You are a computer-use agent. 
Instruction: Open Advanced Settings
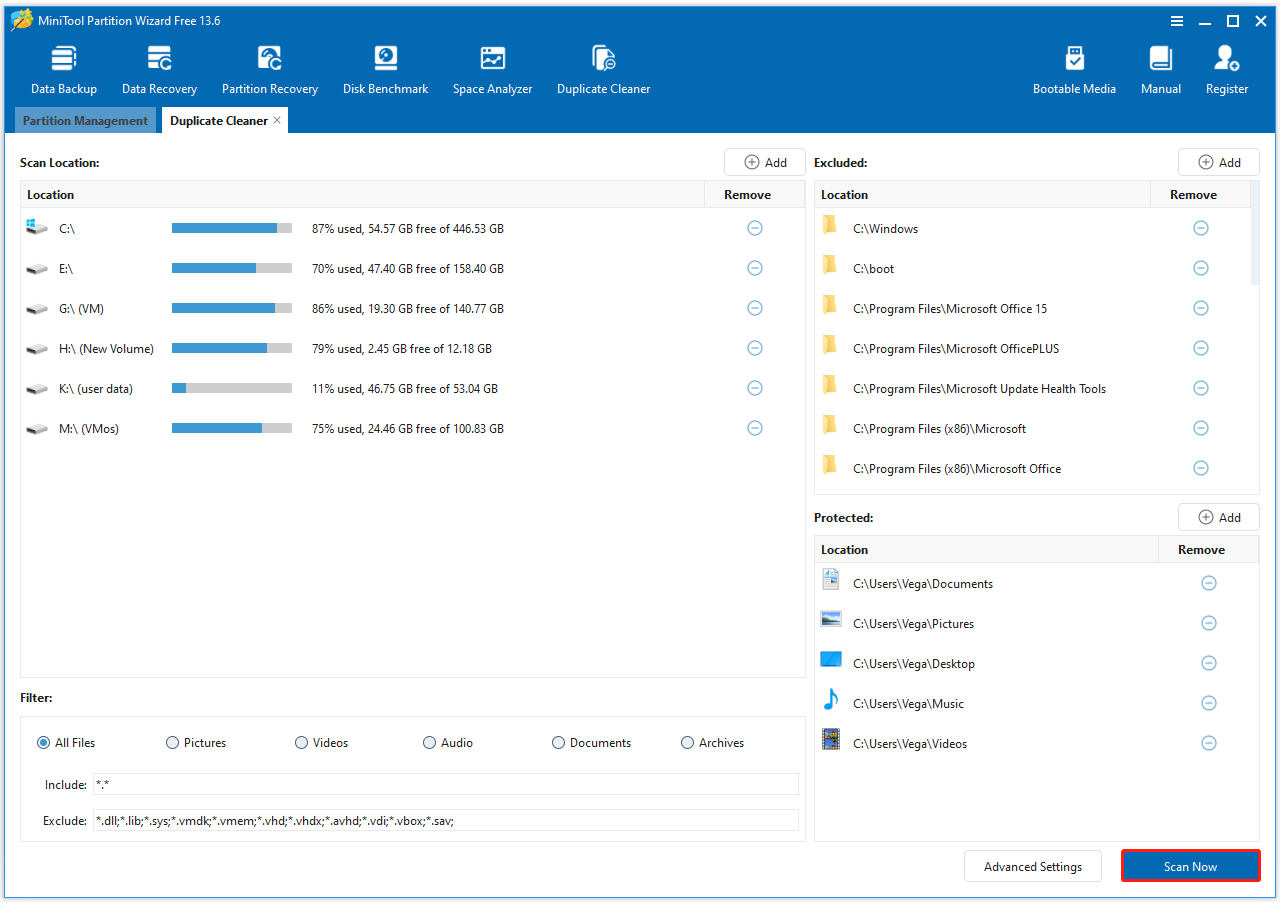point(1032,866)
